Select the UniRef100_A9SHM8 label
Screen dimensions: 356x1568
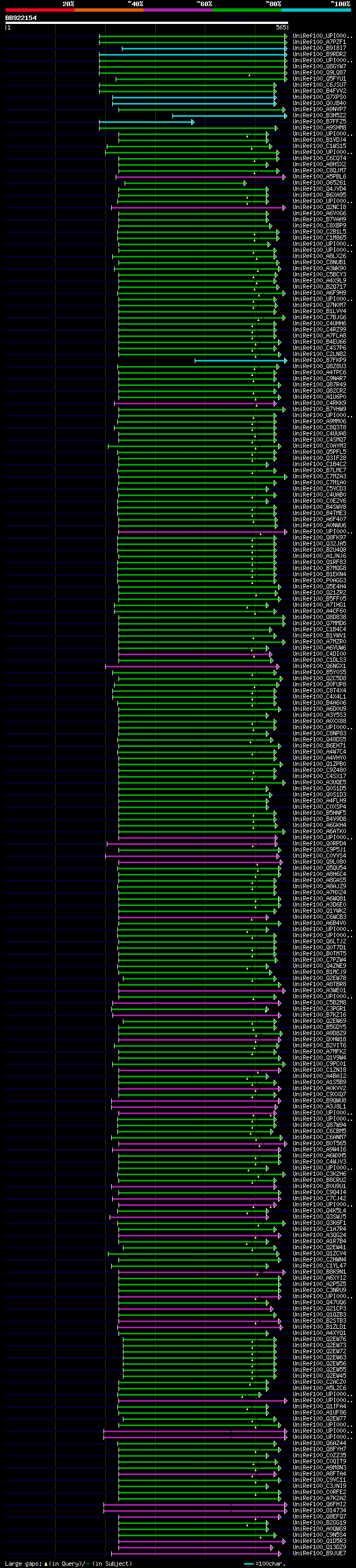click(x=319, y=127)
